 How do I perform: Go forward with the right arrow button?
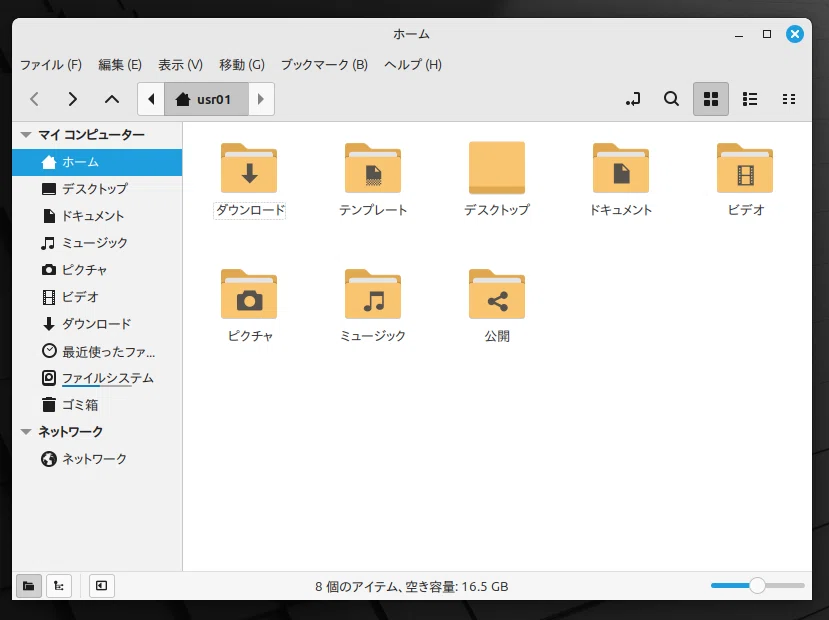point(72,99)
